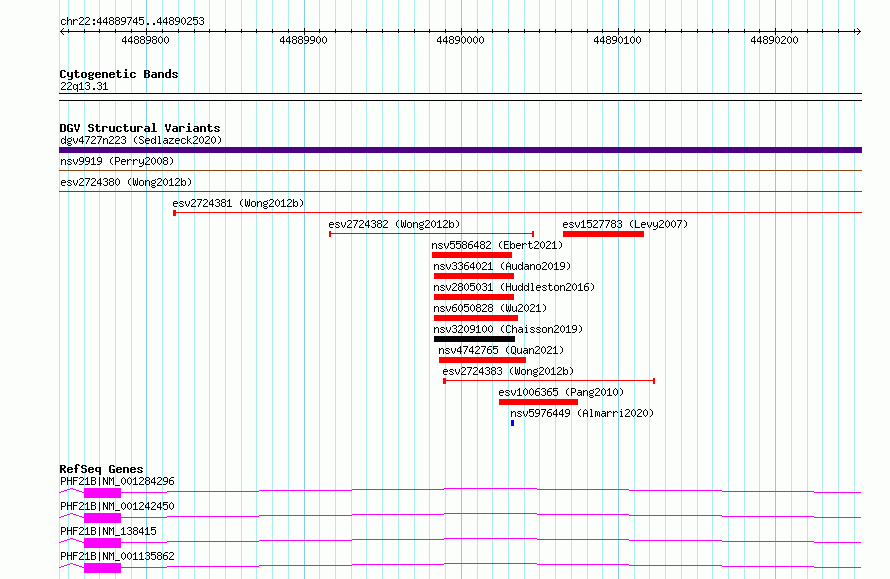Click the DGV Structural Variants track title

tap(140, 128)
